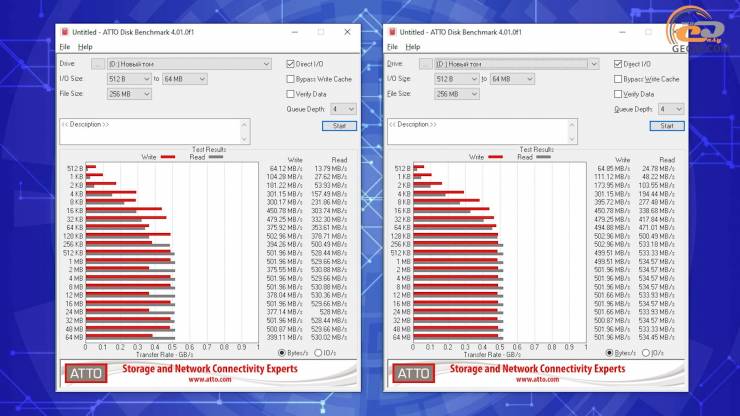
Task: Click the ATTO app icon in left window title bar
Action: pos(65,32)
